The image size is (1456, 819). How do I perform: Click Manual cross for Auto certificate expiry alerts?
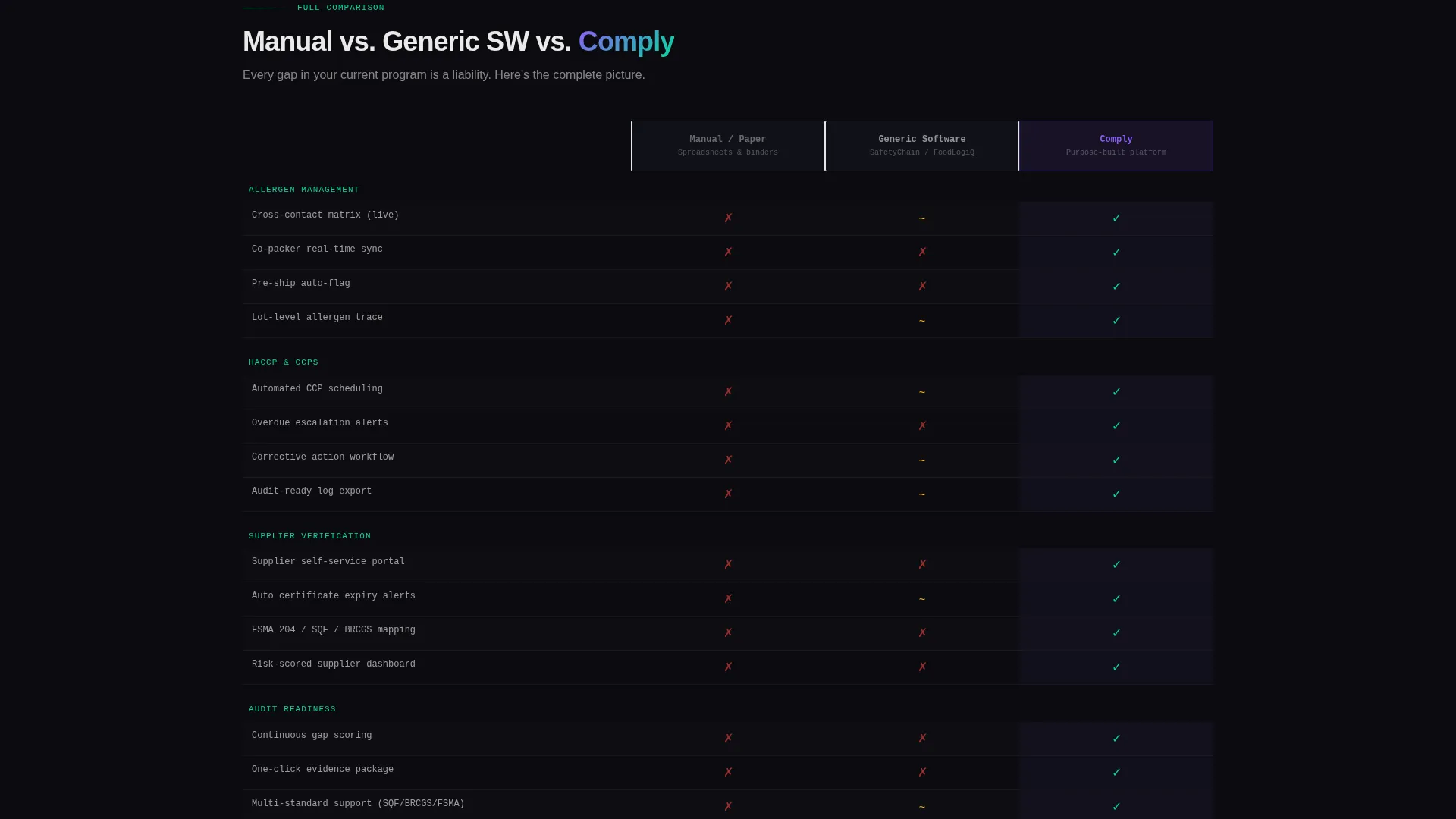pyautogui.click(x=728, y=599)
